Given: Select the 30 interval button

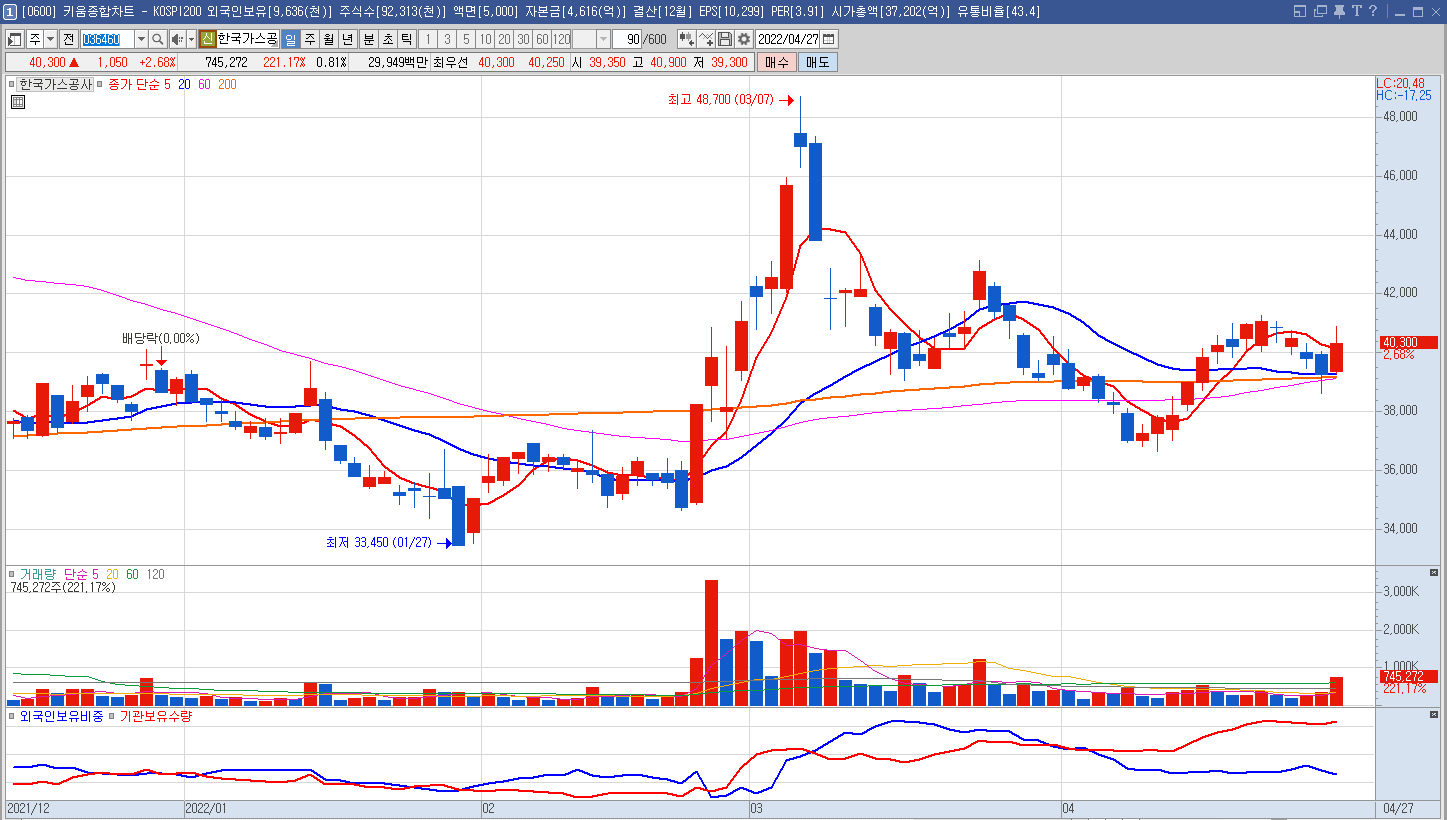Looking at the screenshot, I should pos(523,39).
